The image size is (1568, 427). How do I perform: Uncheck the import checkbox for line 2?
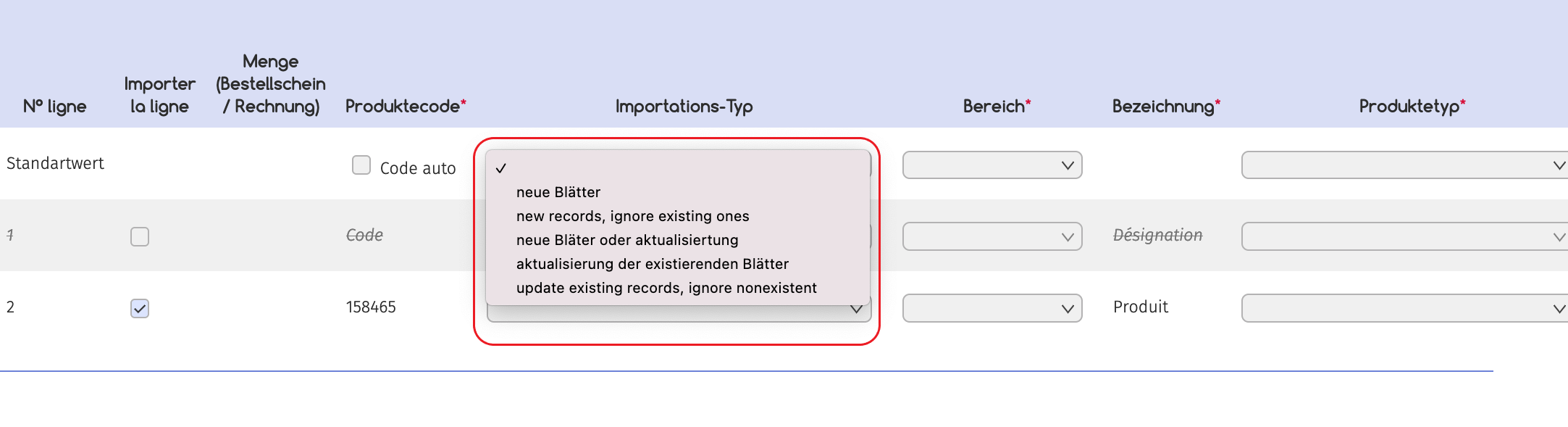tap(140, 308)
